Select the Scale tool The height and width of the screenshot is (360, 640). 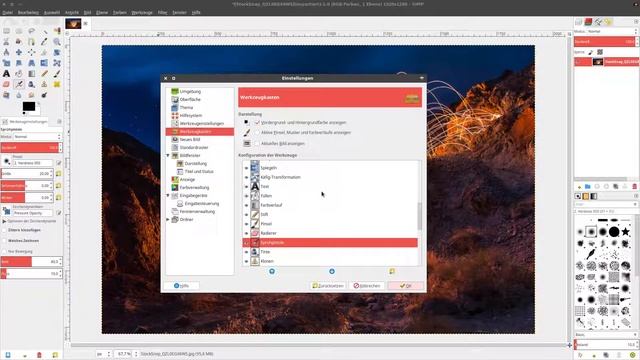(6, 63)
